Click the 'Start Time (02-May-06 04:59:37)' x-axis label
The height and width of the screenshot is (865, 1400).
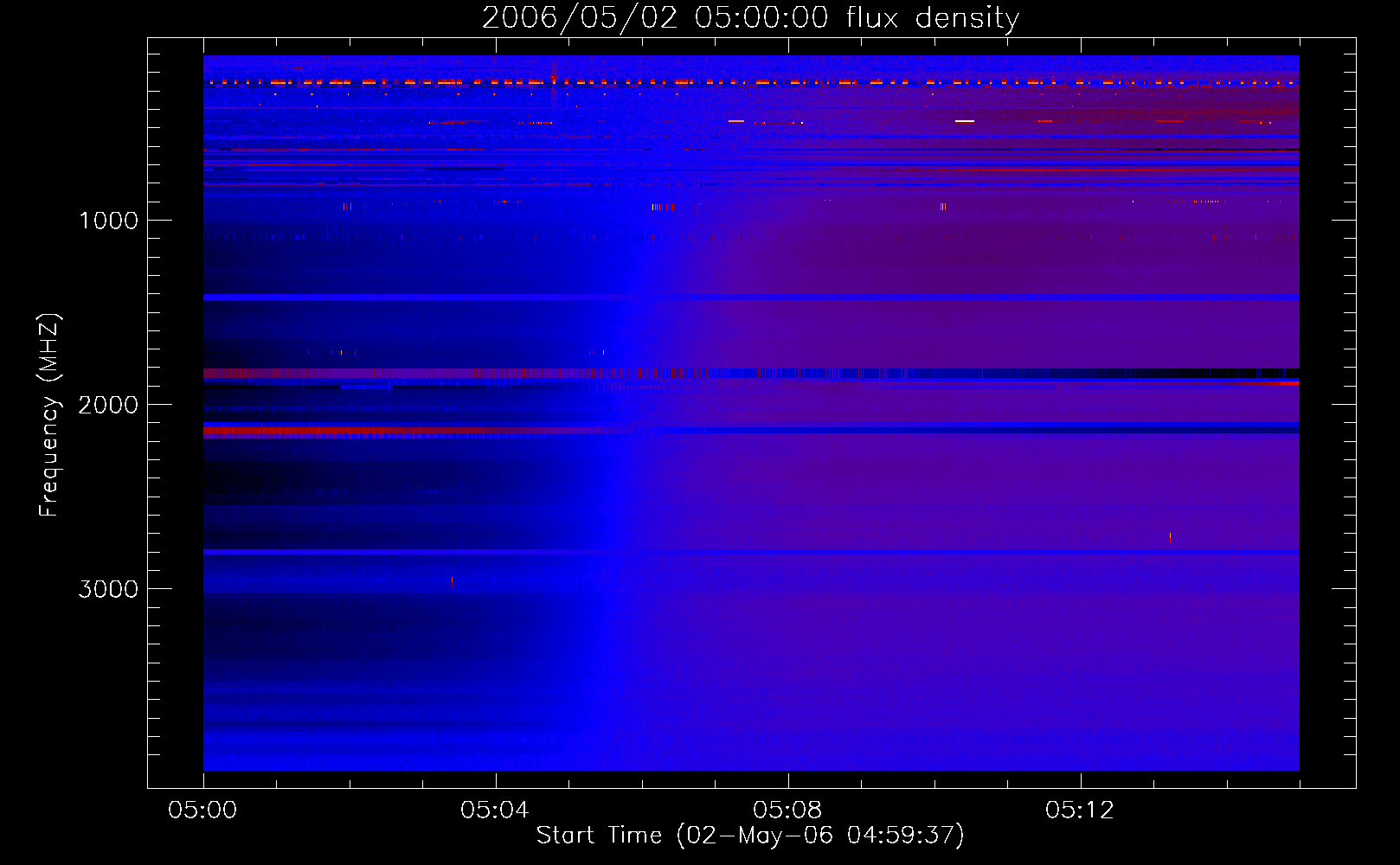[750, 836]
